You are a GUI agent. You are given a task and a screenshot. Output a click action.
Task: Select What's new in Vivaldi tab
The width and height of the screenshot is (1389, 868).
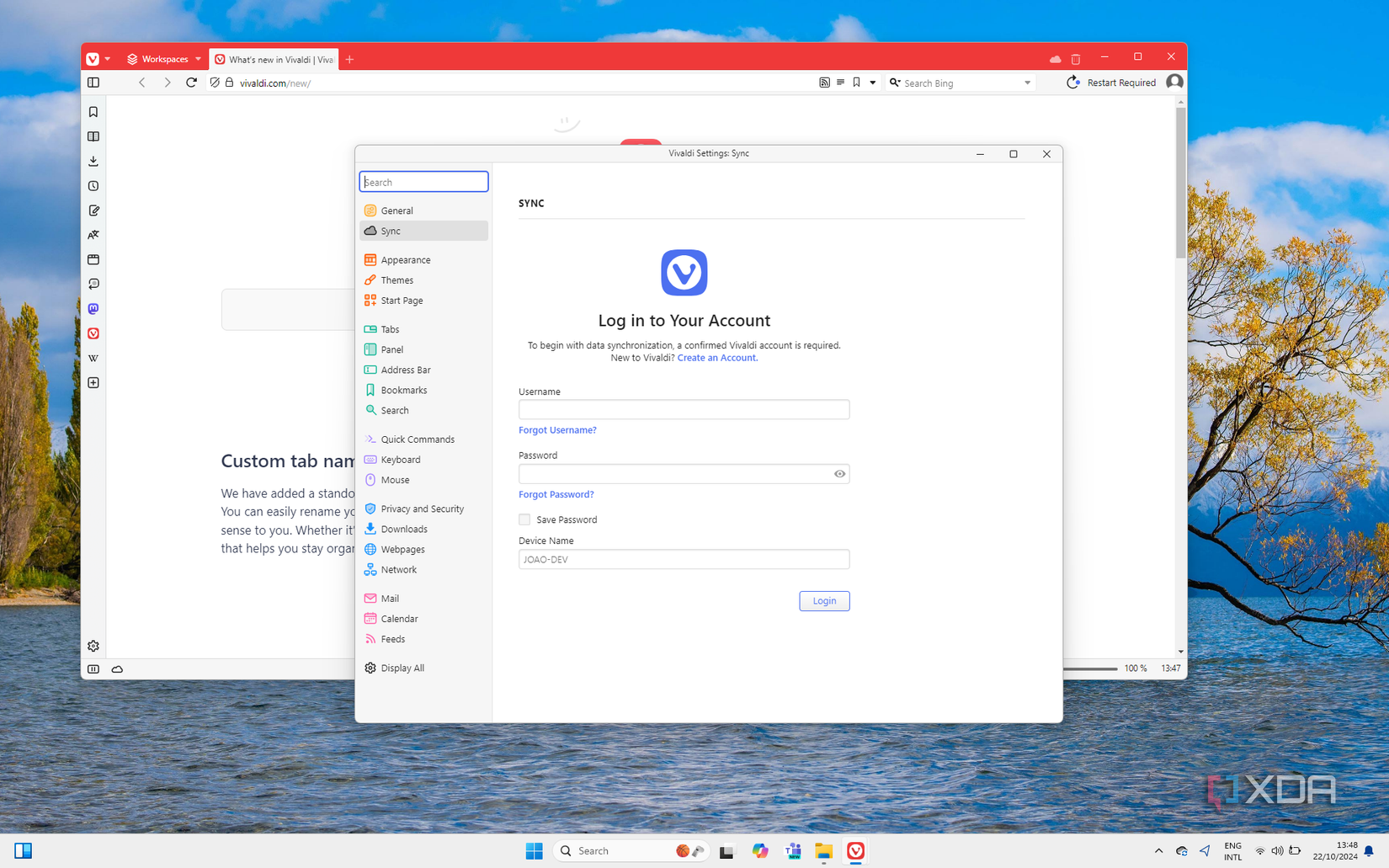[274, 59]
